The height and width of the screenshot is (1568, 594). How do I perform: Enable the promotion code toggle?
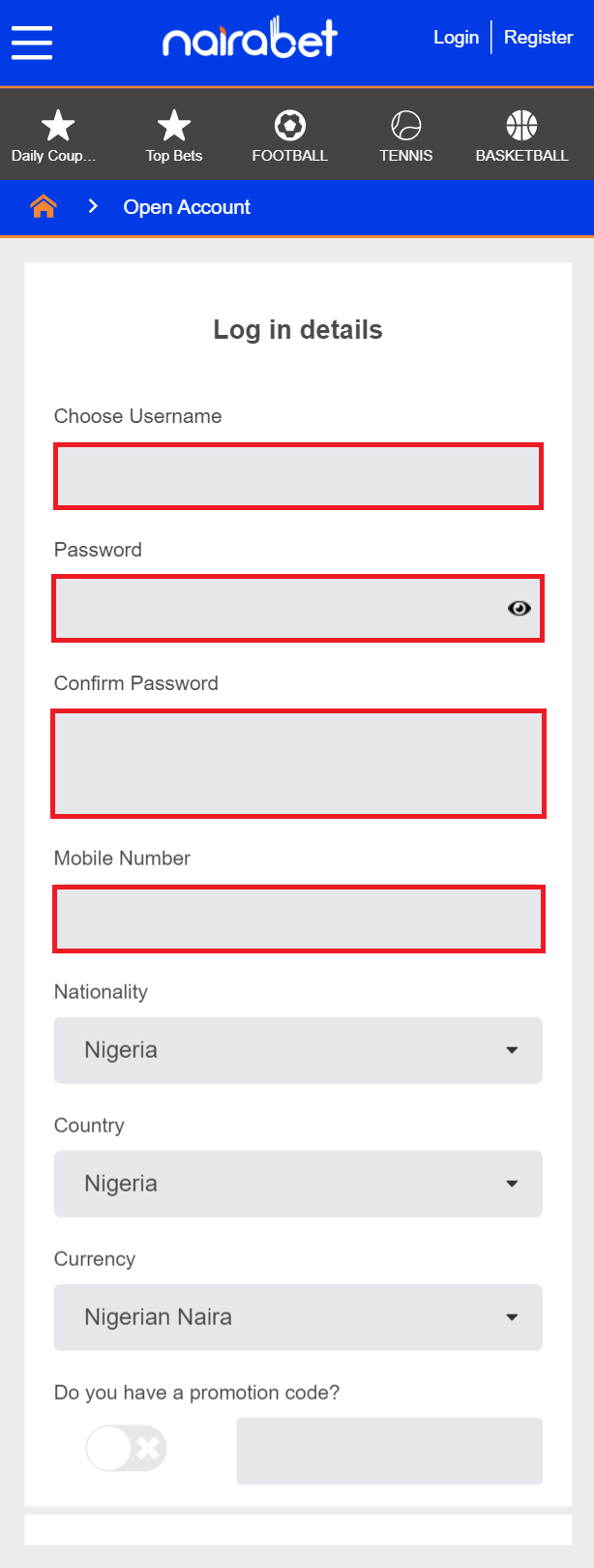(126, 1449)
